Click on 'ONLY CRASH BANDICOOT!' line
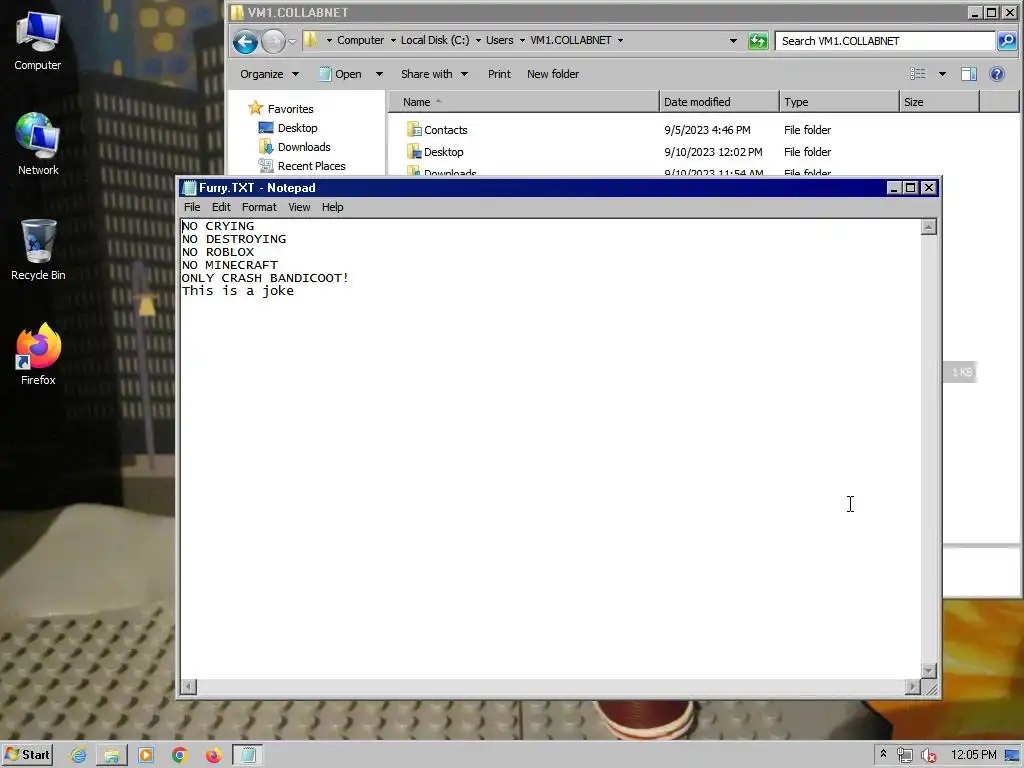Viewport: 1024px width, 768px height. point(265,278)
